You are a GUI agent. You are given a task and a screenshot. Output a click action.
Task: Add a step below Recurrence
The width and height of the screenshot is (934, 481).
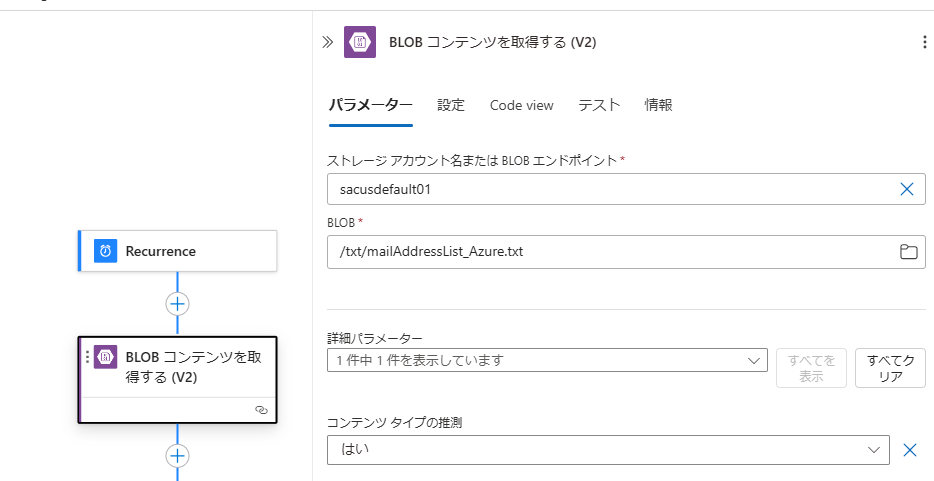point(178,304)
